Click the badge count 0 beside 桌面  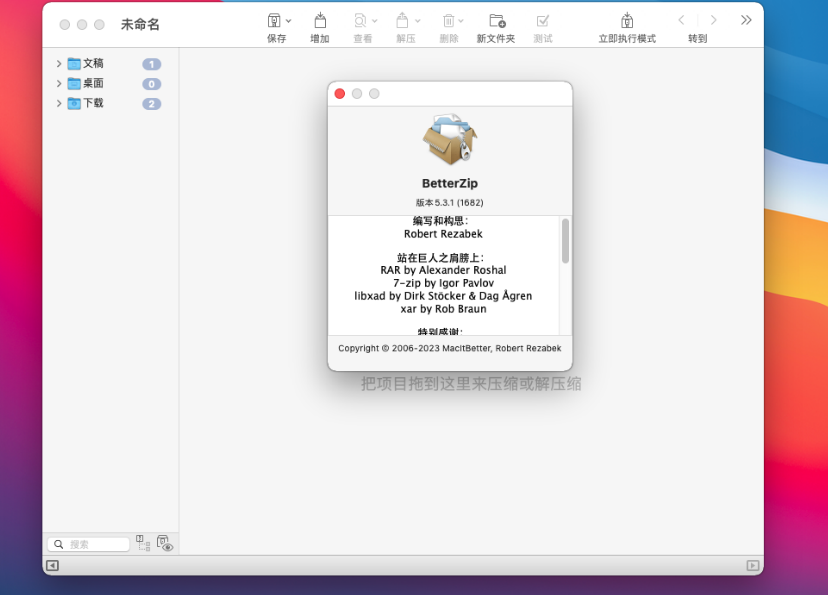152,84
